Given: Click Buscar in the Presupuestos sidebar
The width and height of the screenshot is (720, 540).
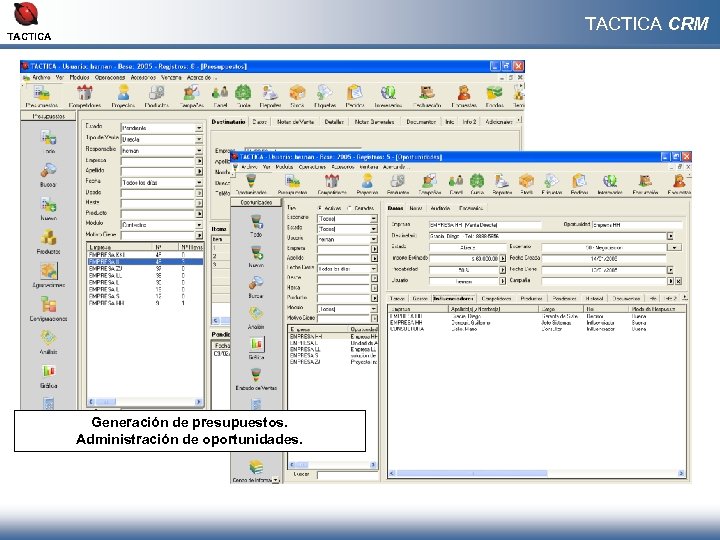Looking at the screenshot, I should (48, 175).
